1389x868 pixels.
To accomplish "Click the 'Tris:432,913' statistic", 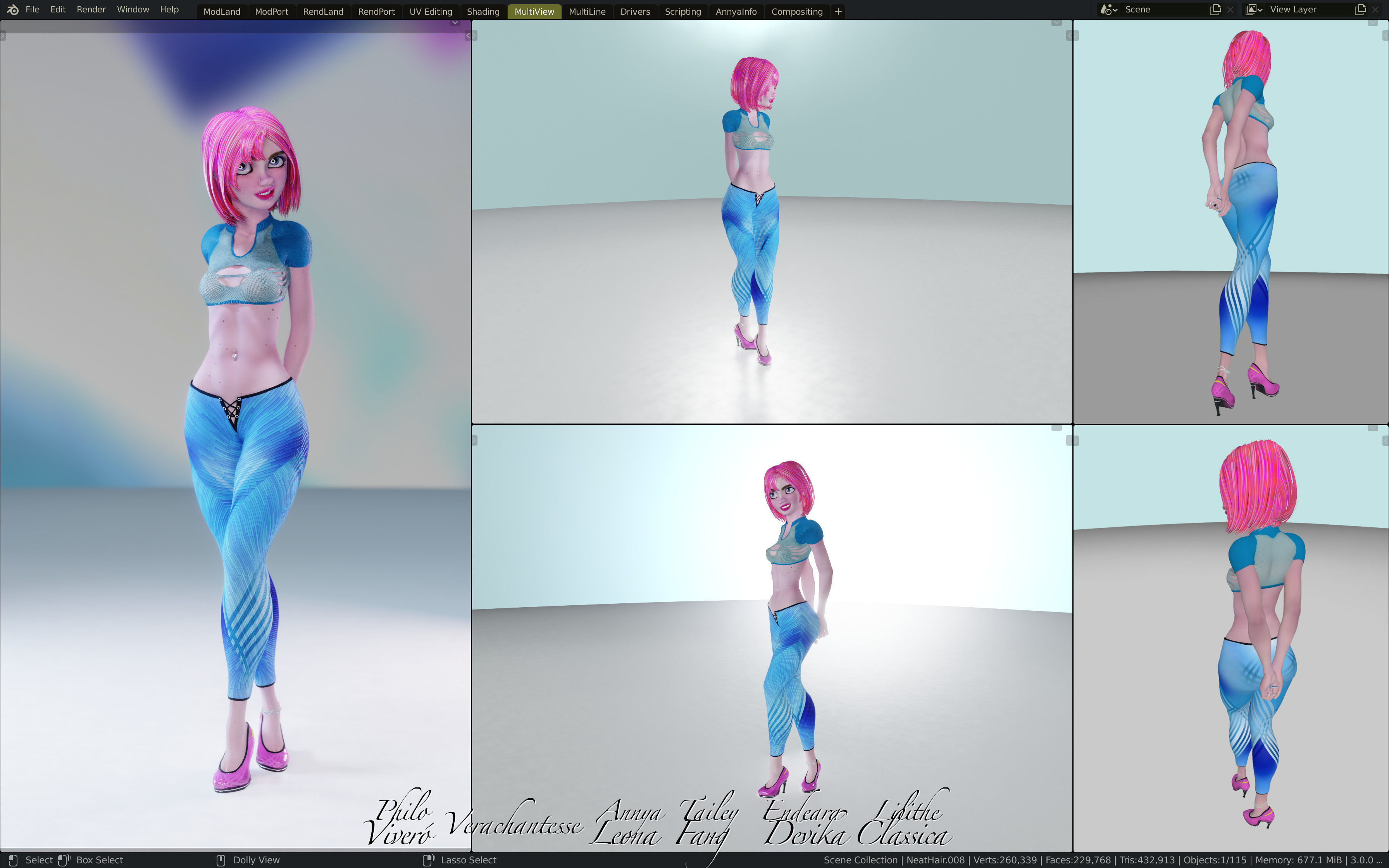I will click(x=1148, y=860).
